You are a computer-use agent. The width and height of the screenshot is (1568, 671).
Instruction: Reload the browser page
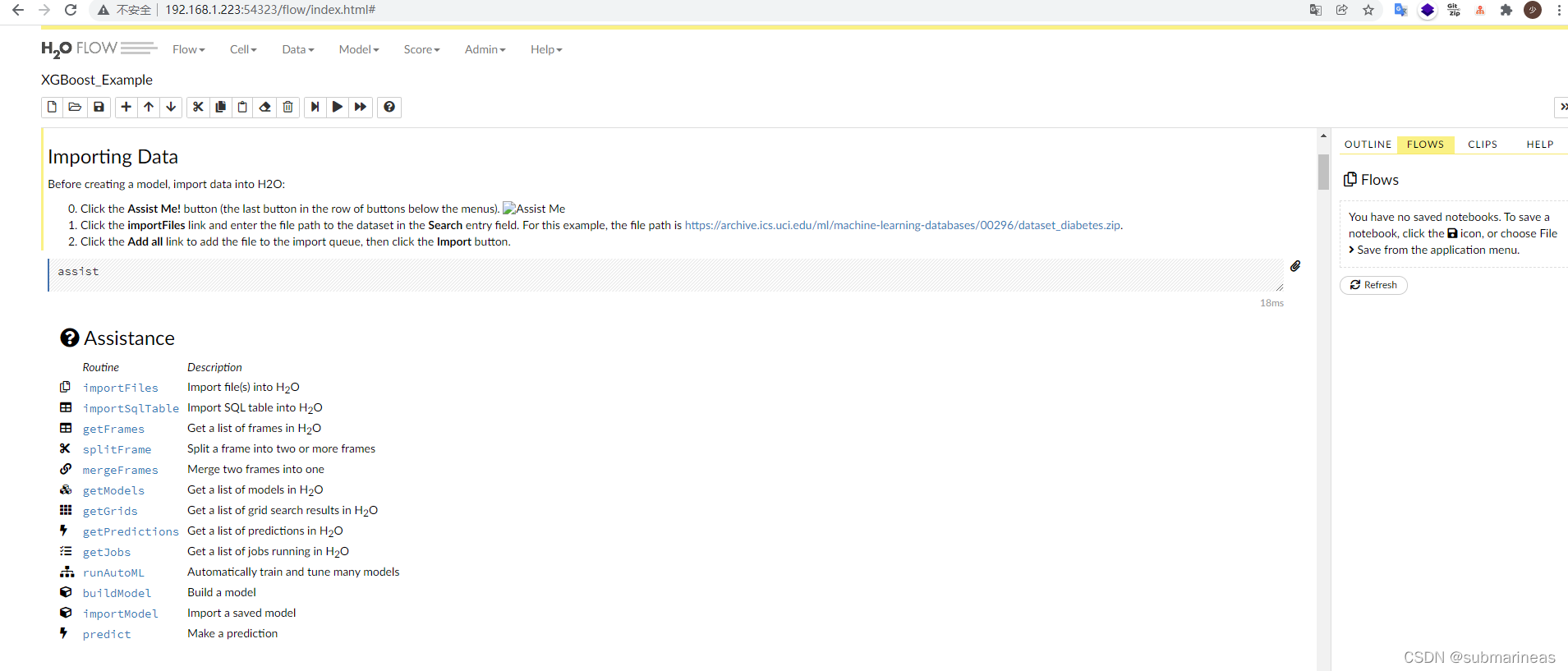click(x=71, y=10)
